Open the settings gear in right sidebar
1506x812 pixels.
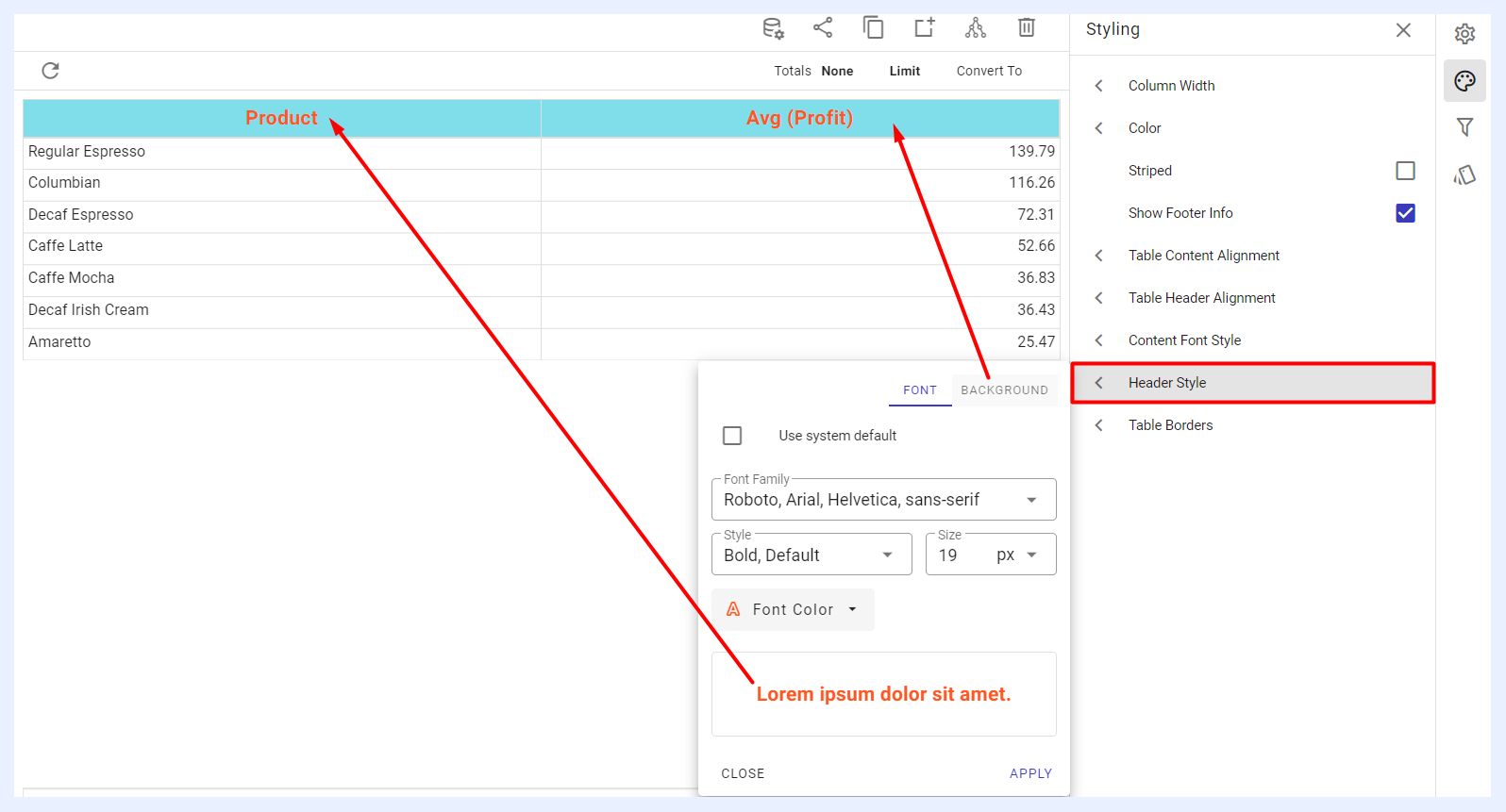pos(1464,34)
